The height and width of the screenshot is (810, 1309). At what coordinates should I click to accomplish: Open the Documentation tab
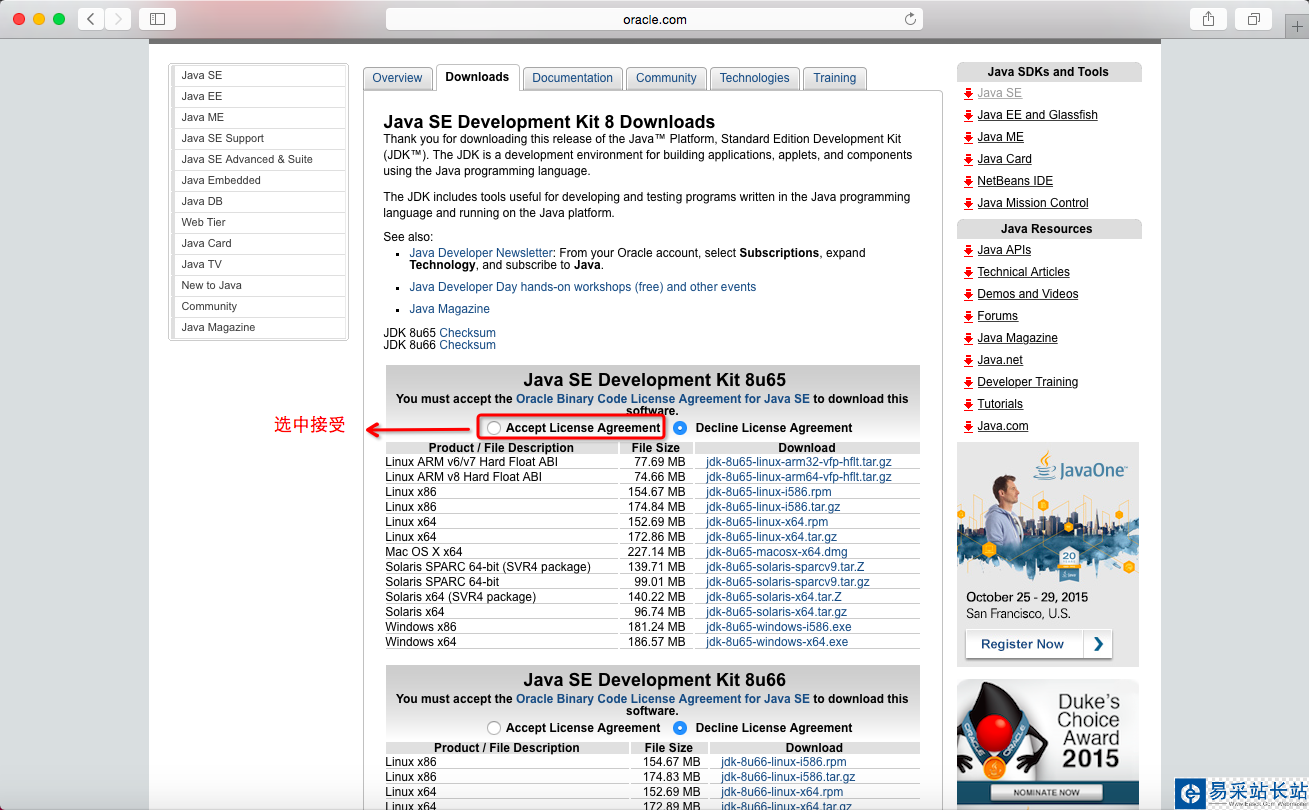pos(572,78)
